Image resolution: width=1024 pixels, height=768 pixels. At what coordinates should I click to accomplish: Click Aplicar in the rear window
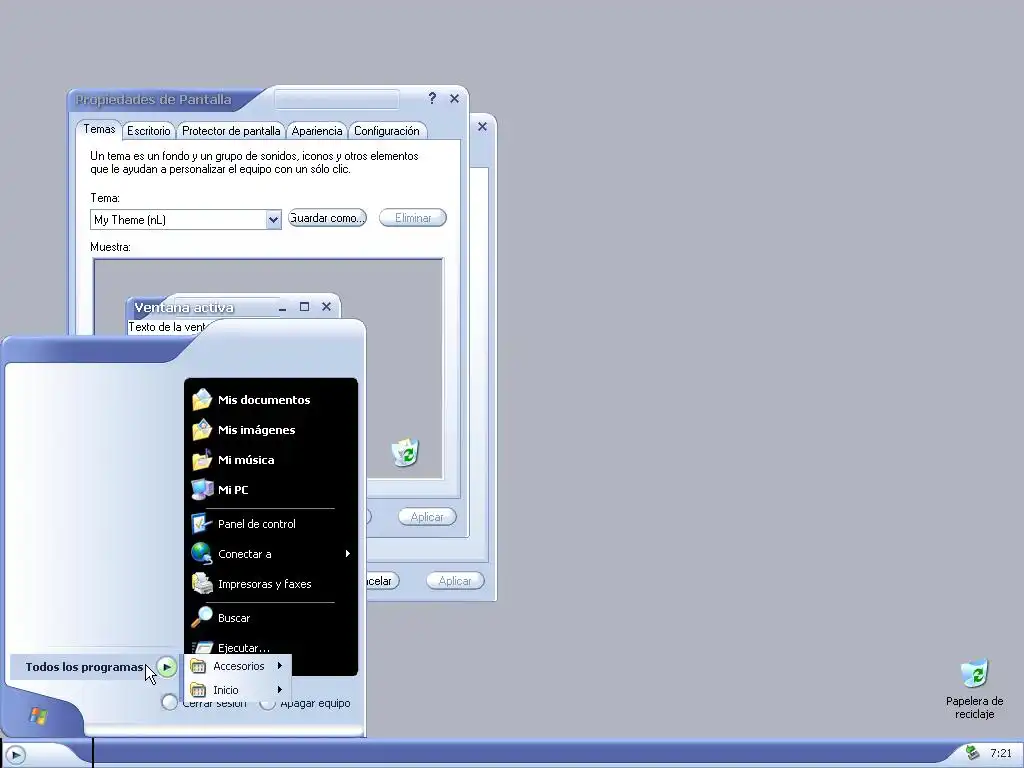coord(455,581)
